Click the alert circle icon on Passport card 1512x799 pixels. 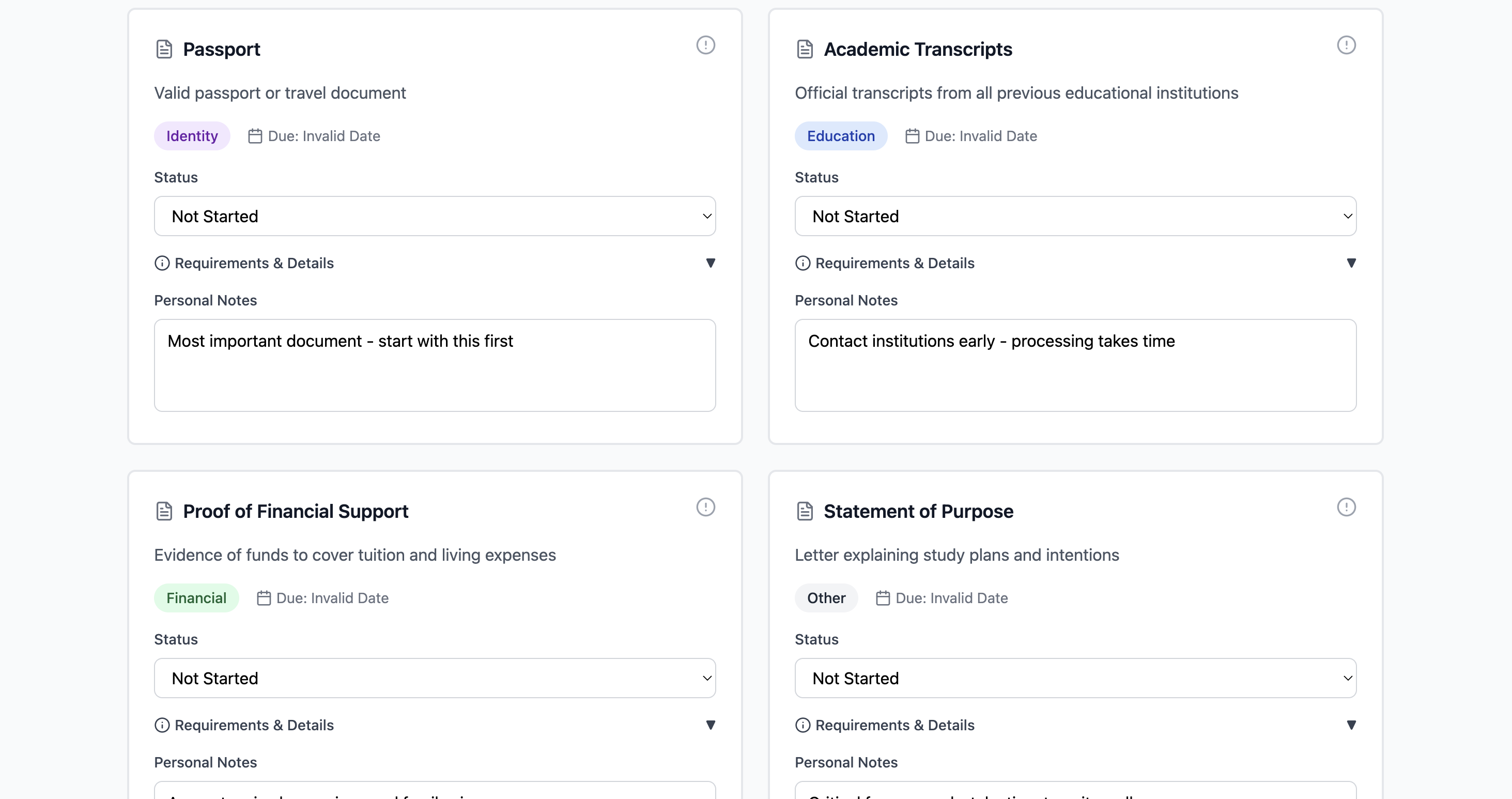tap(705, 45)
